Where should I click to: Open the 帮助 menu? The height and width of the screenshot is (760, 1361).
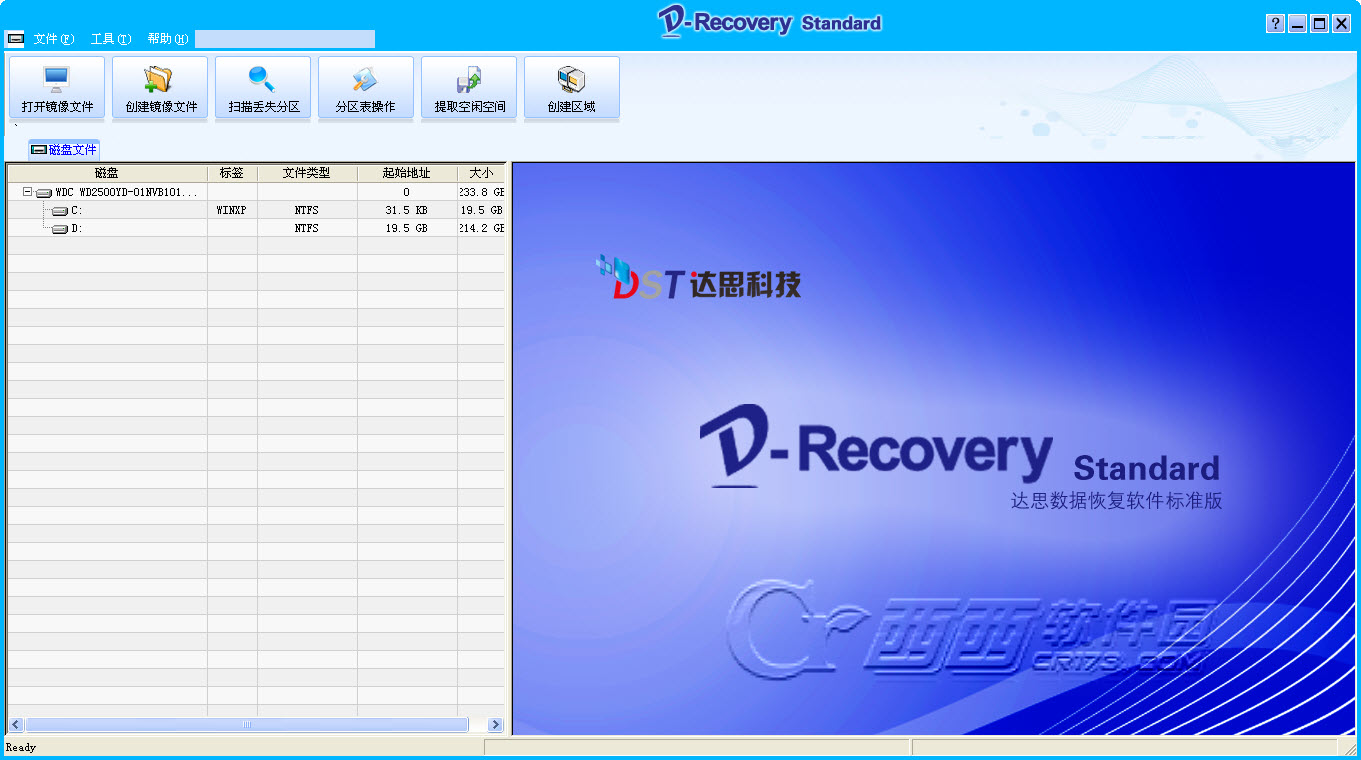click(x=168, y=39)
